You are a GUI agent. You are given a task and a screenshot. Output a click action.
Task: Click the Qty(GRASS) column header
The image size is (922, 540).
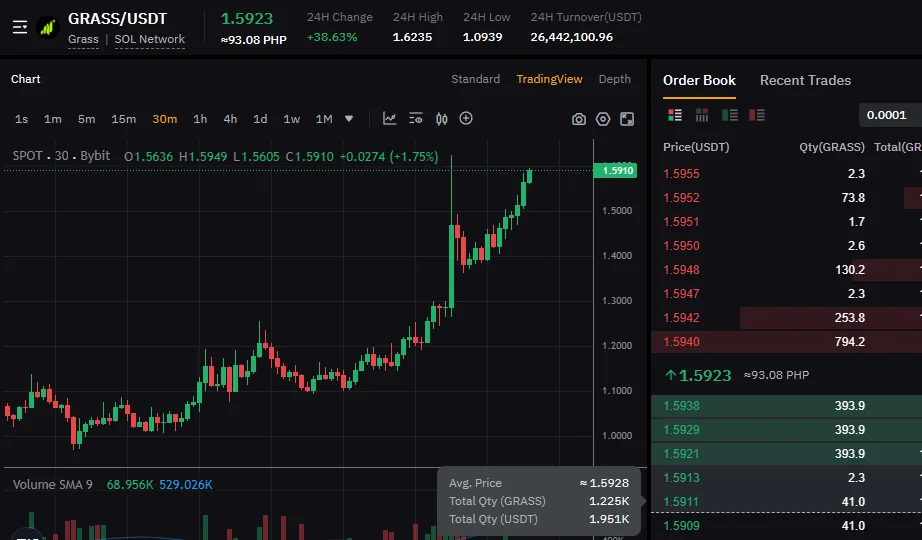coord(831,147)
